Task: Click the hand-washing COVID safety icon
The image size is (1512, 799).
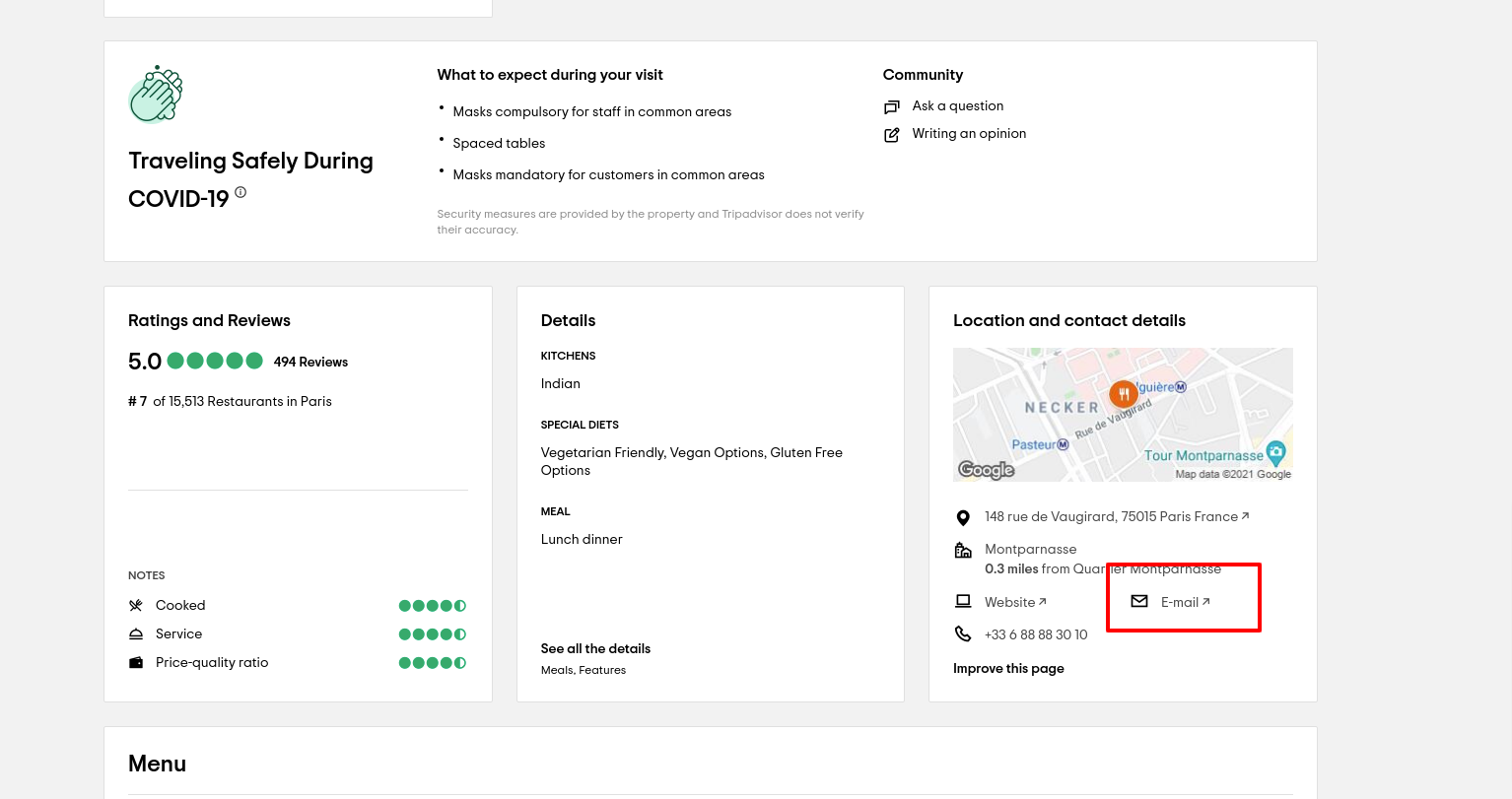Action: click(155, 92)
